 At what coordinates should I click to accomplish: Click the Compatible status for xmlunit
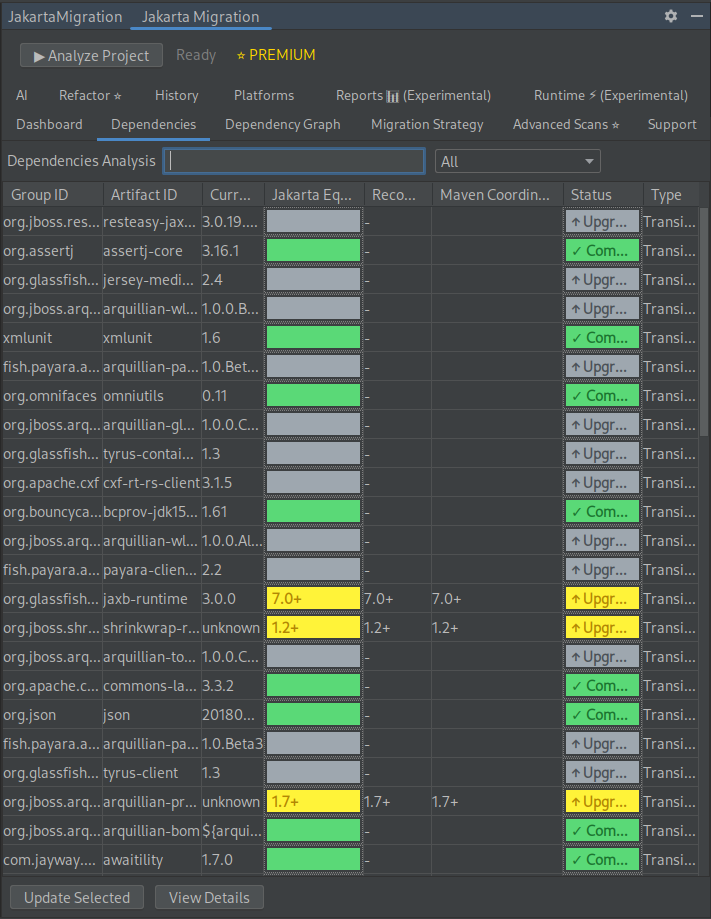pyautogui.click(x=602, y=338)
